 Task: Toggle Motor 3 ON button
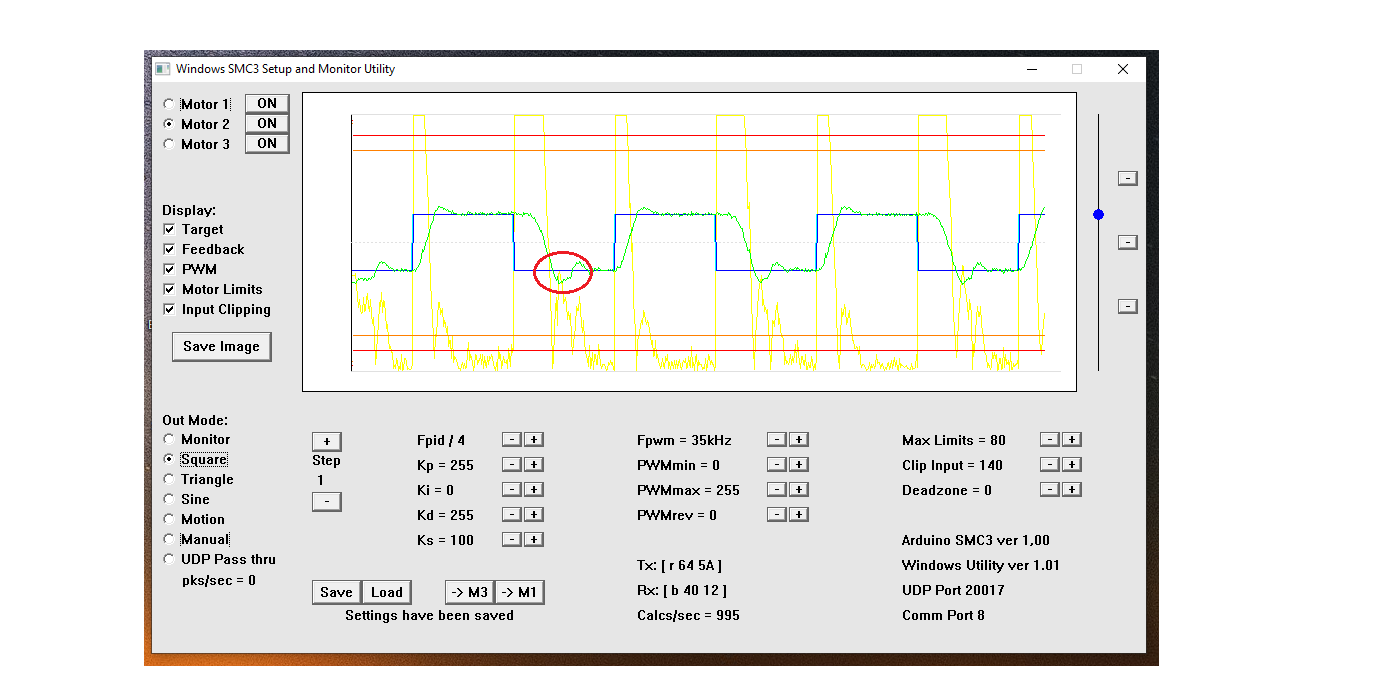pyautogui.click(x=267, y=144)
